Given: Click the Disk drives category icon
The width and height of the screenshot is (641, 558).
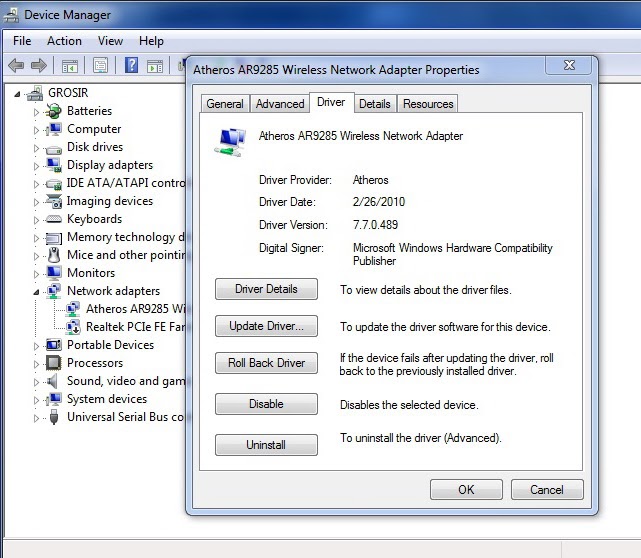Looking at the screenshot, I should (x=54, y=148).
